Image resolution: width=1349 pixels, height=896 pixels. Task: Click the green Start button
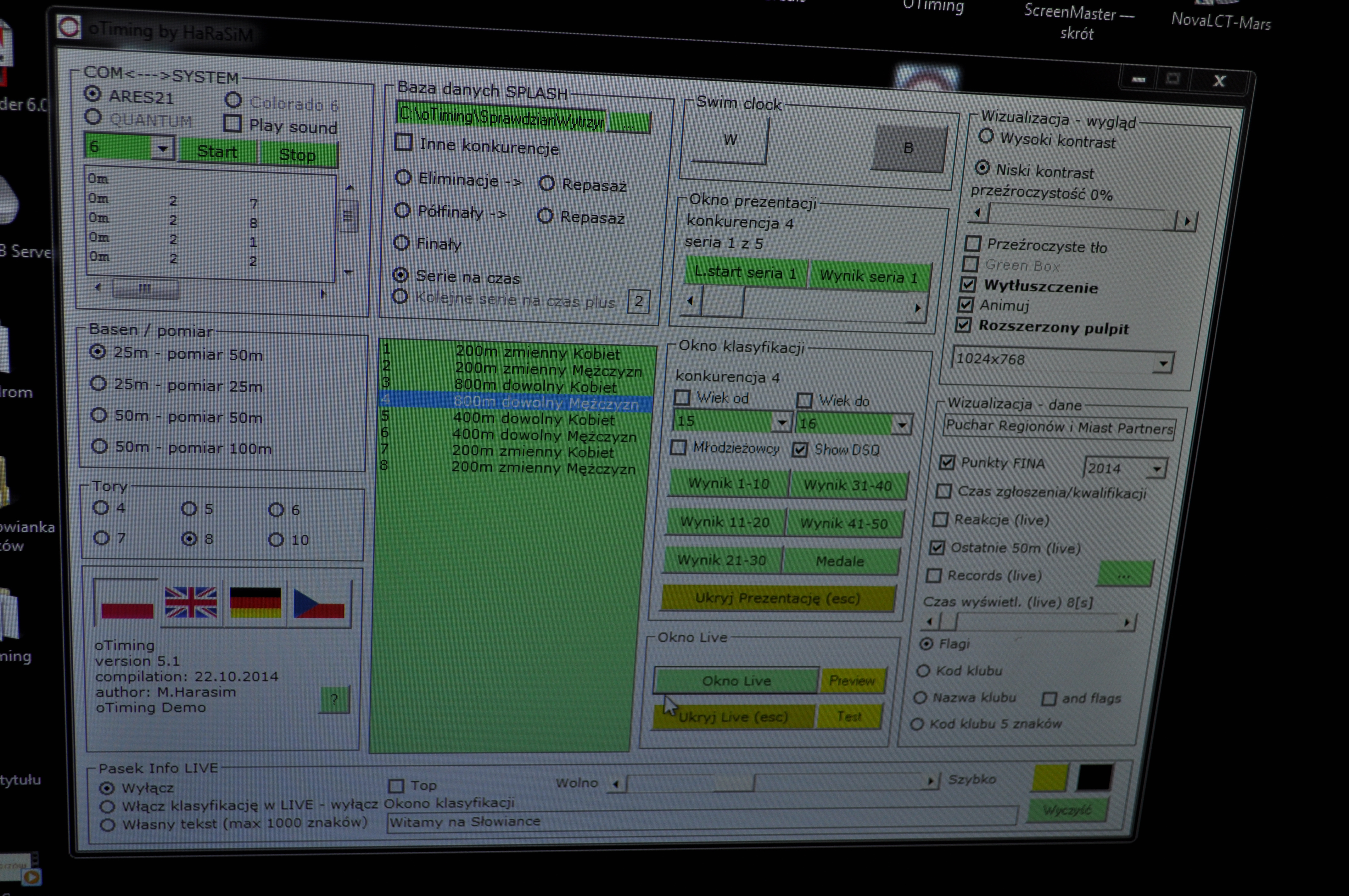tap(218, 151)
